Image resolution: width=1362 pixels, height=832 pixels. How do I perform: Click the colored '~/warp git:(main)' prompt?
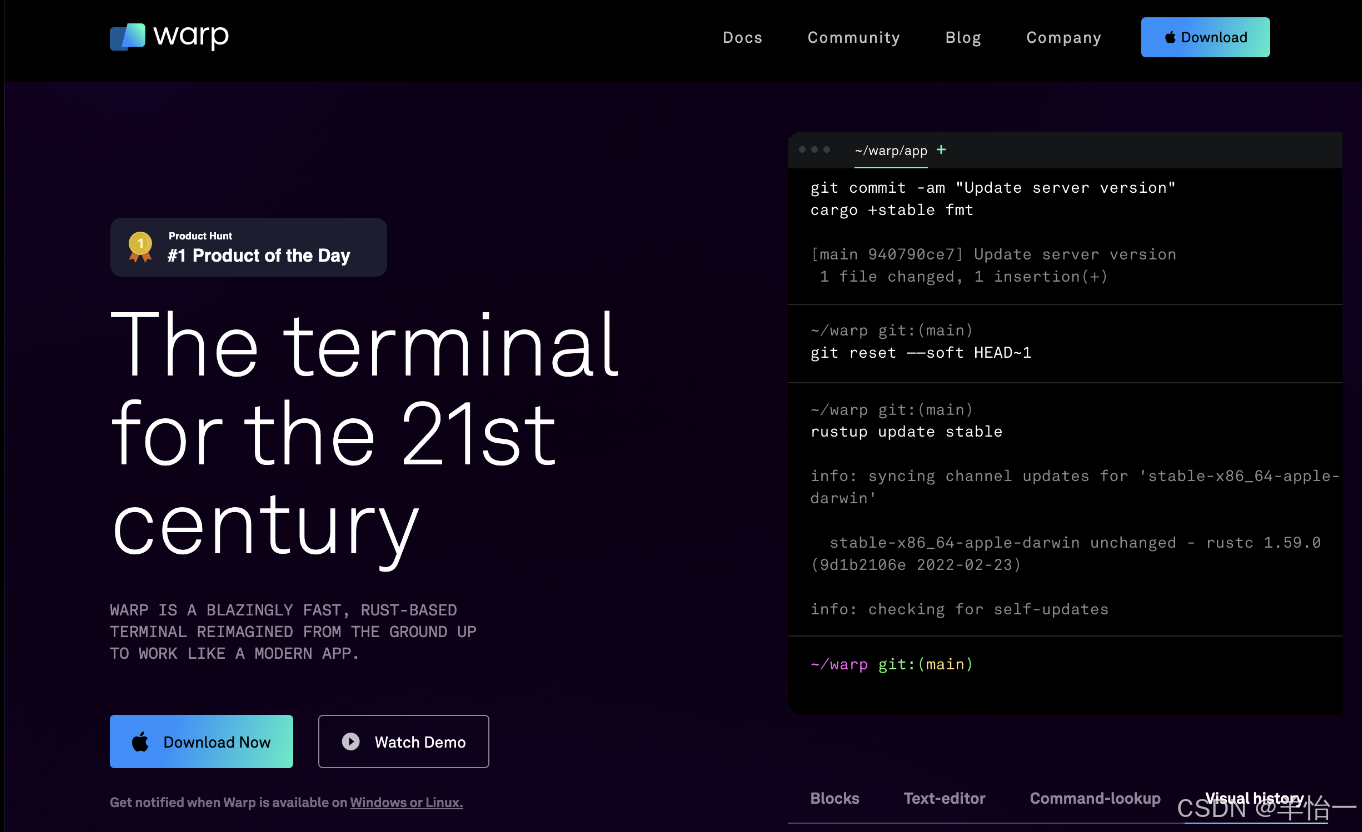(891, 664)
